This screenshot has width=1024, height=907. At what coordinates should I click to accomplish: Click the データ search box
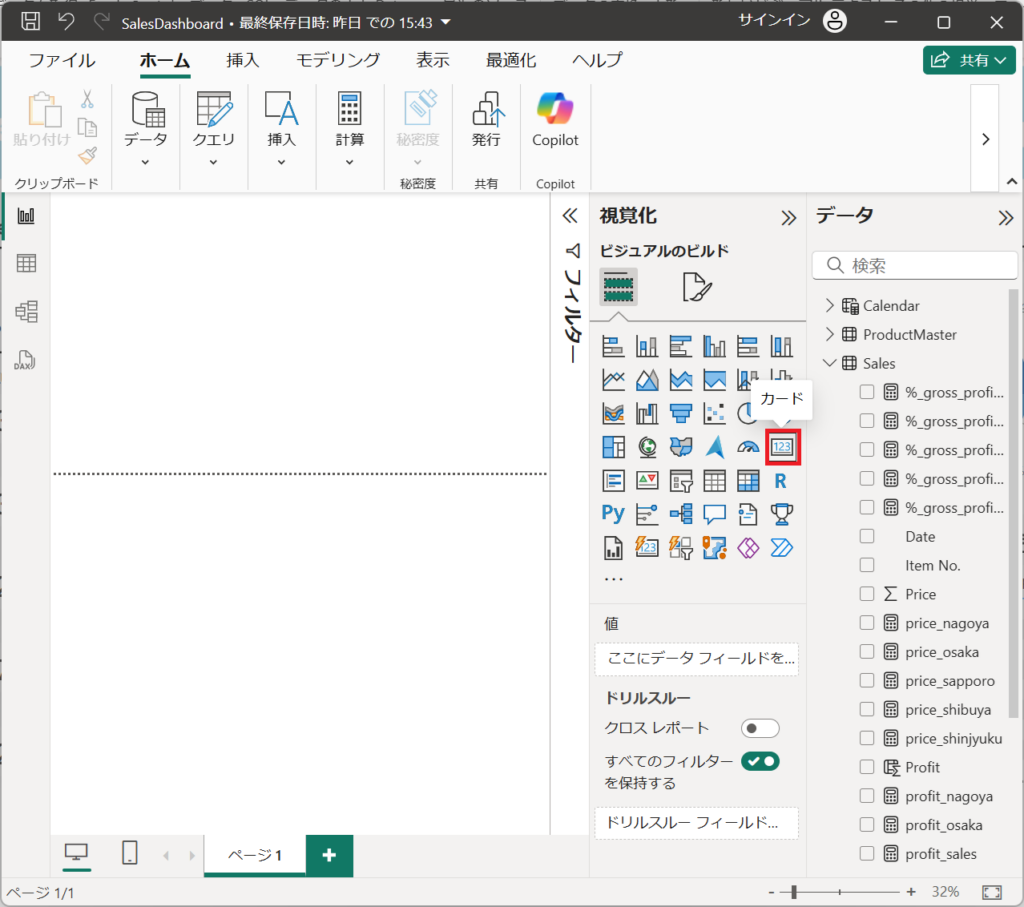click(915, 266)
